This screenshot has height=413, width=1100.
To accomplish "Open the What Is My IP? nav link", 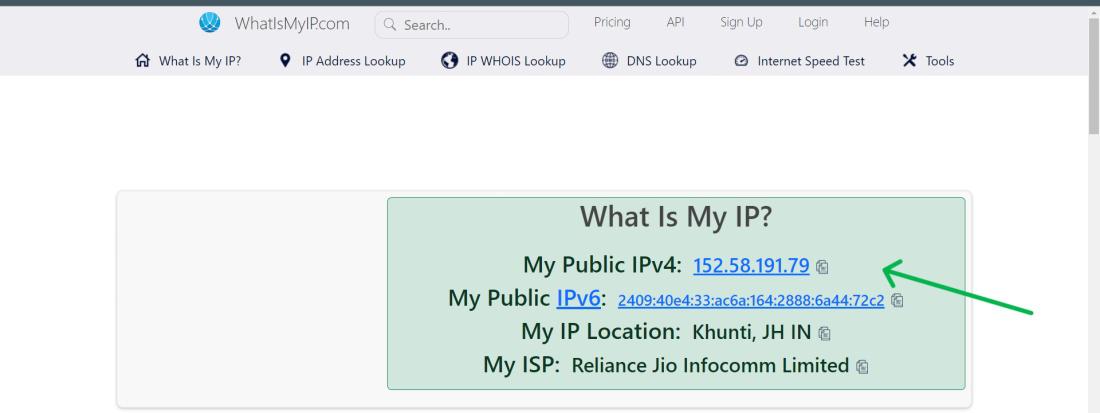I will point(200,61).
